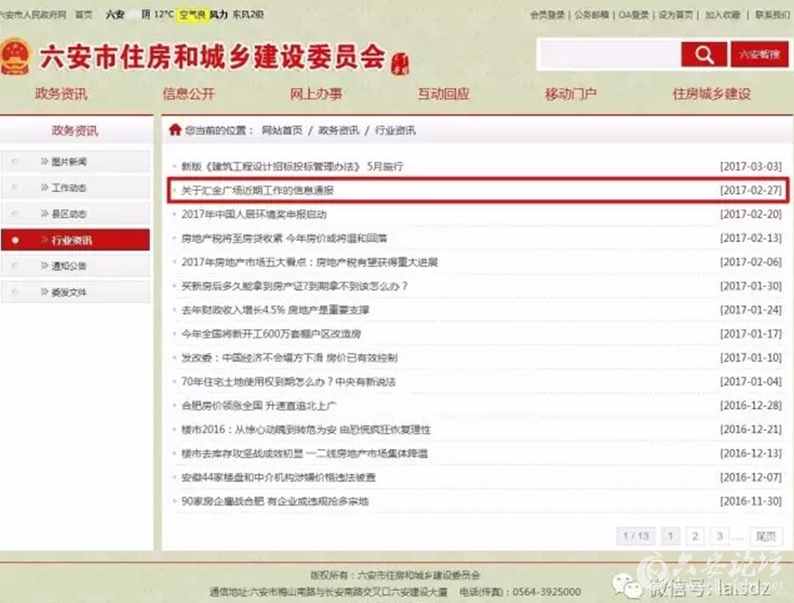Click 联系我们 in top bar
The image size is (794, 603).
(772, 15)
